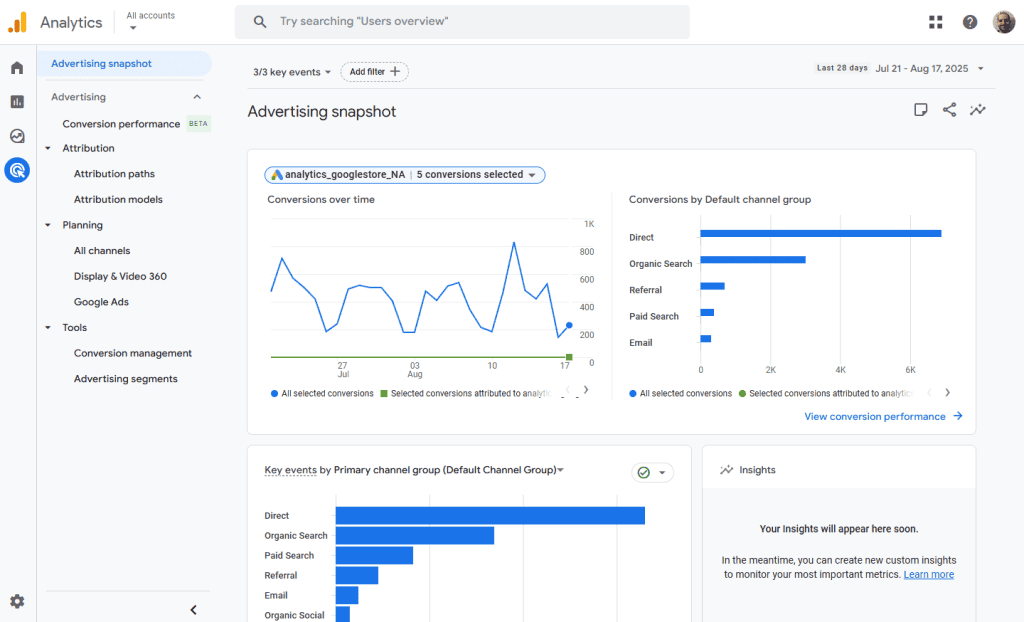This screenshot has height=622, width=1024.
Task: Click the share this report icon
Action: pyautogui.click(x=949, y=110)
